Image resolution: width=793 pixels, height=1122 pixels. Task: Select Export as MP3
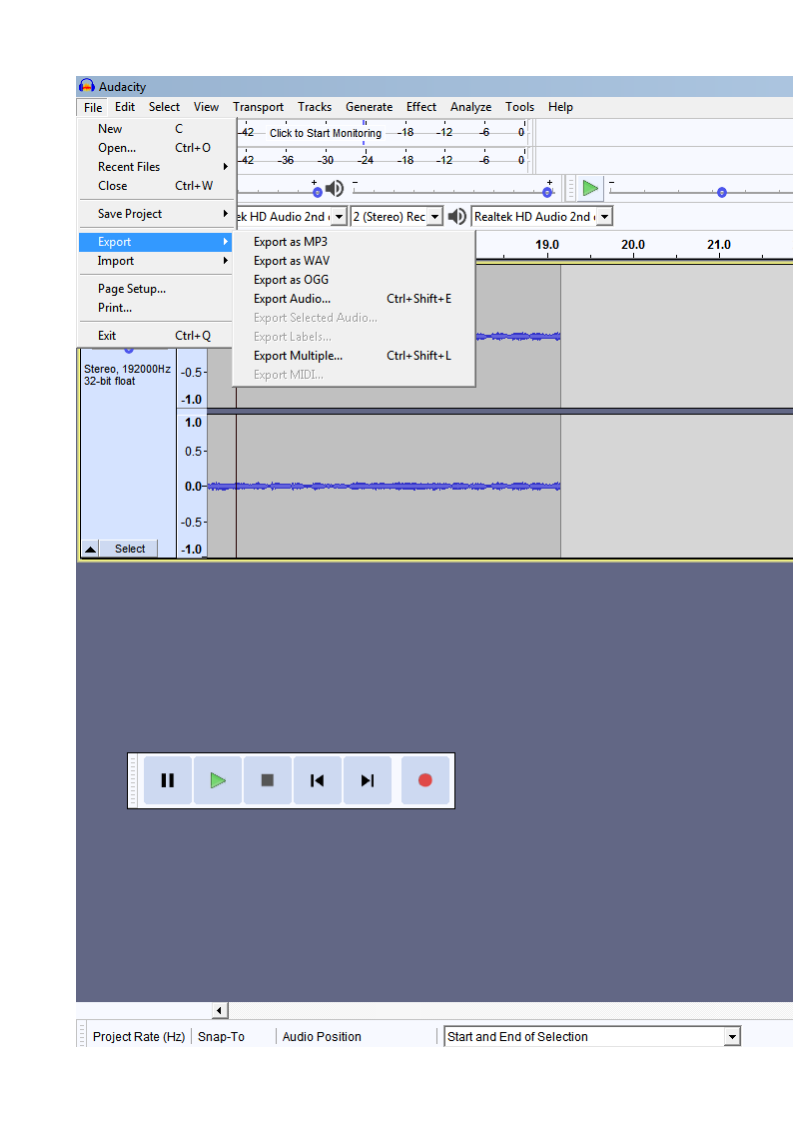(x=354, y=242)
